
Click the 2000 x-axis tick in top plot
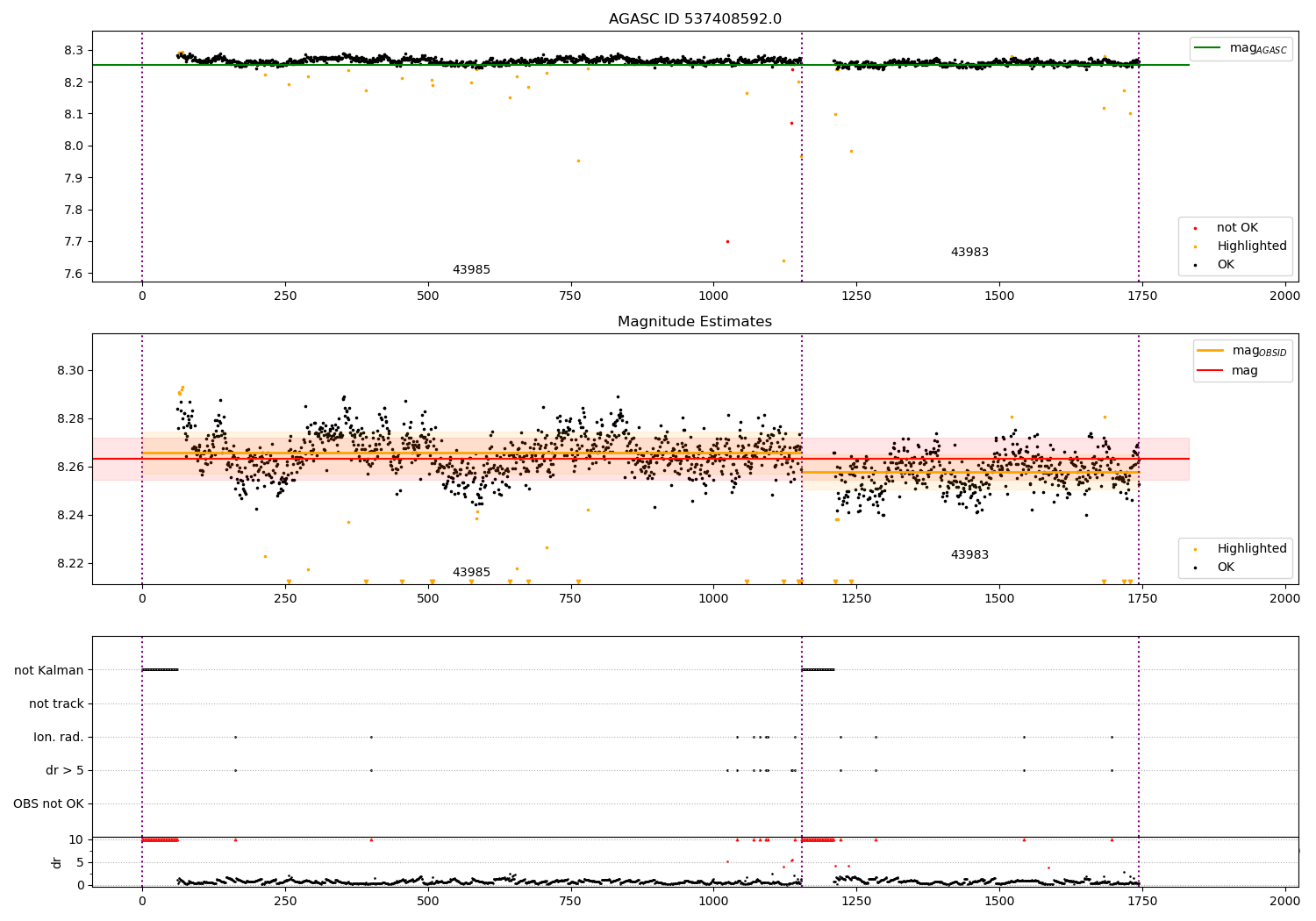click(x=1285, y=296)
